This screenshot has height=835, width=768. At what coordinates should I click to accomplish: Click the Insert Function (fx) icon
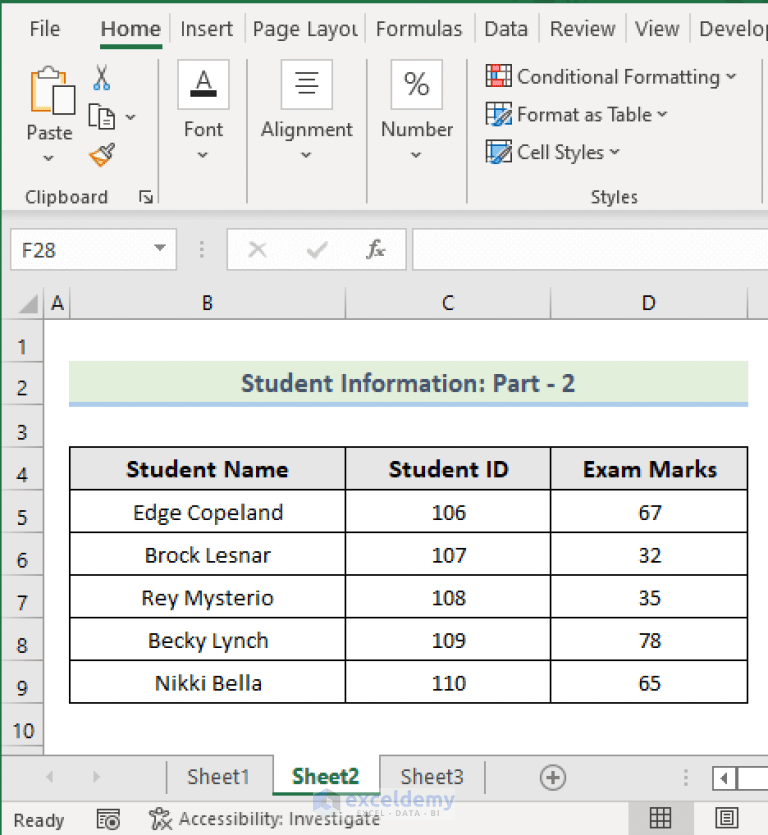coord(375,250)
